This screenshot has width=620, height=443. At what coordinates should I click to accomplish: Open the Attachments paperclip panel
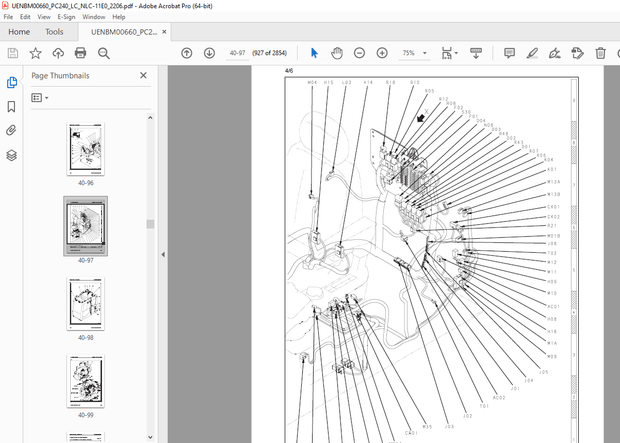tap(11, 131)
